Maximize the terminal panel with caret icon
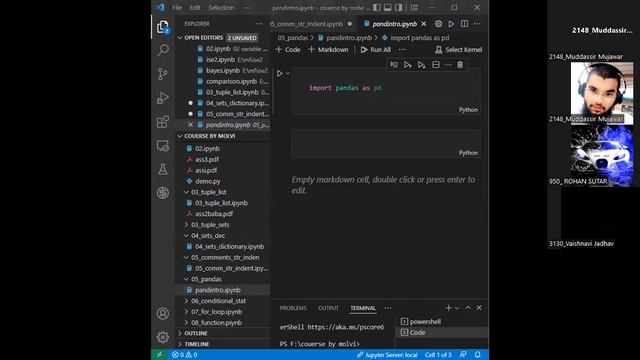Viewport: 640px width, 360px height. pyautogui.click(x=468, y=308)
